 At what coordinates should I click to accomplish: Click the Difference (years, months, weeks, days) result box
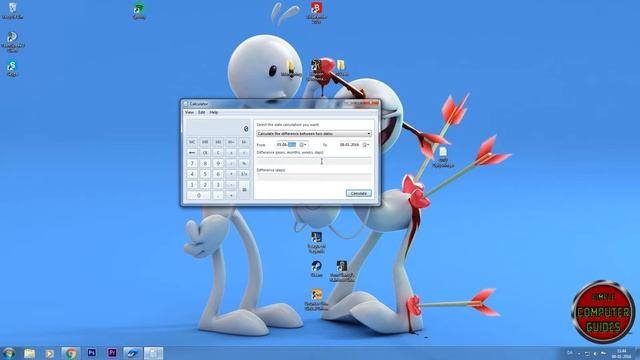pyautogui.click(x=314, y=161)
